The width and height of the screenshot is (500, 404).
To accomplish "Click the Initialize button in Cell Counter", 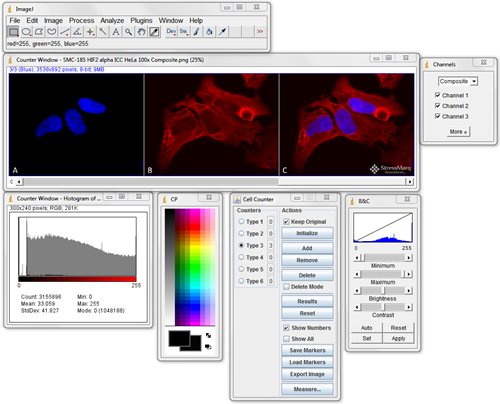I will [x=307, y=233].
